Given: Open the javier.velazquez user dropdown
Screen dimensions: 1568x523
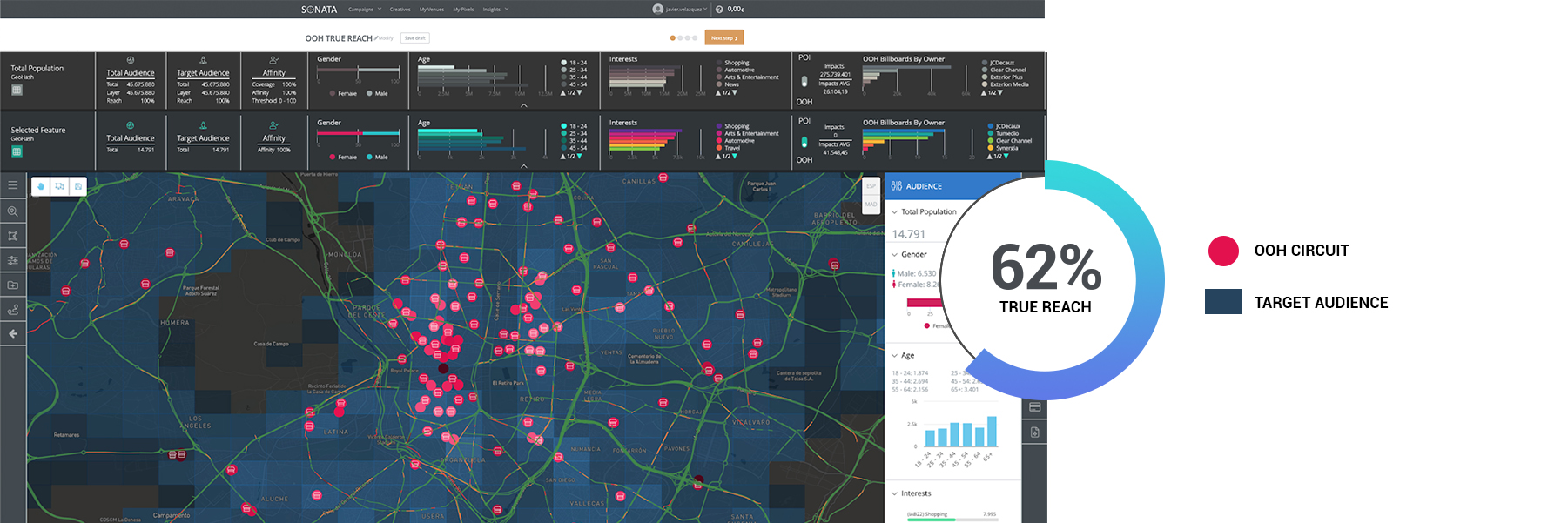Looking at the screenshot, I should point(686,10).
